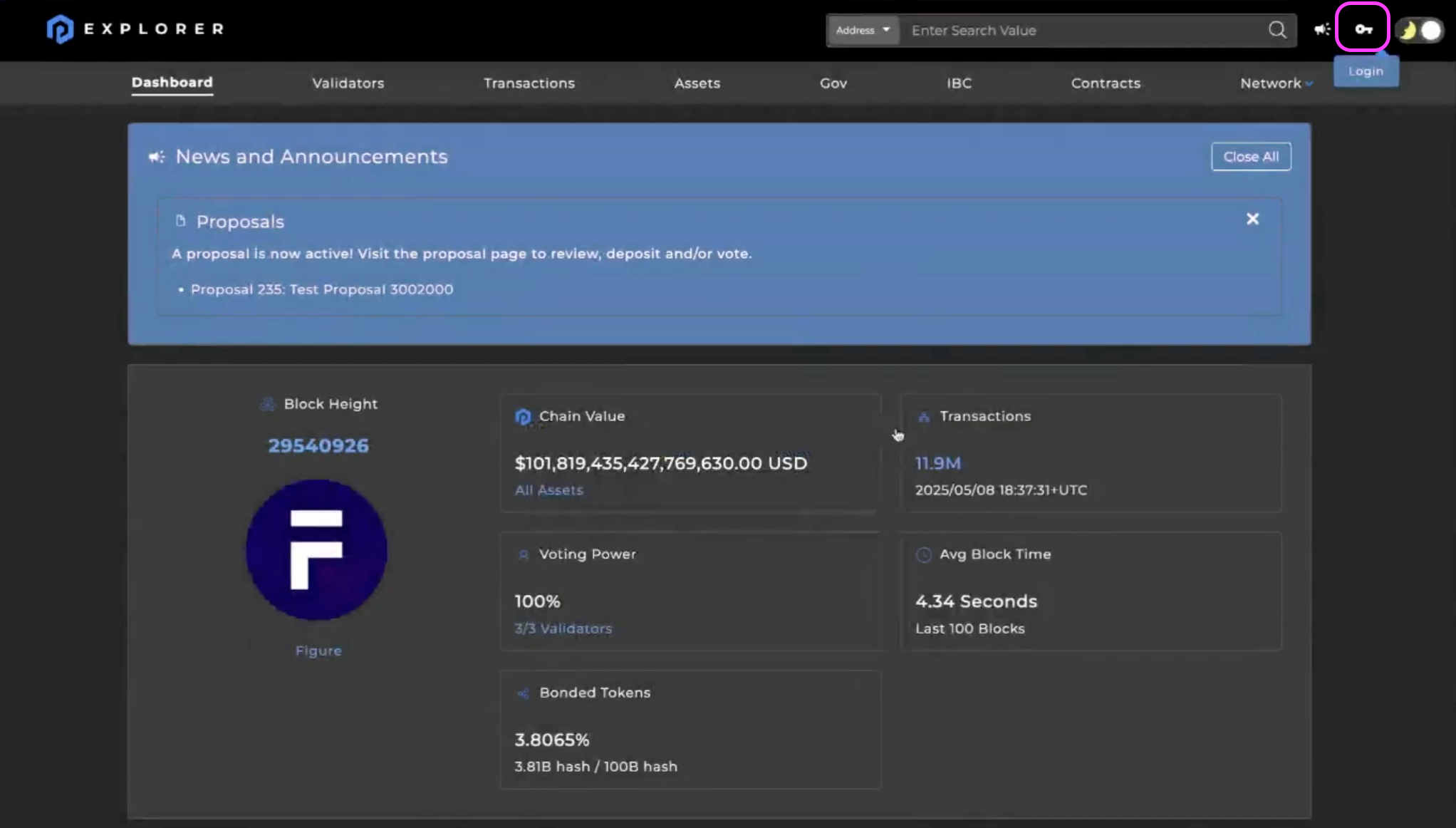Click the search magnifier icon
1456x828 pixels.
[x=1277, y=30]
